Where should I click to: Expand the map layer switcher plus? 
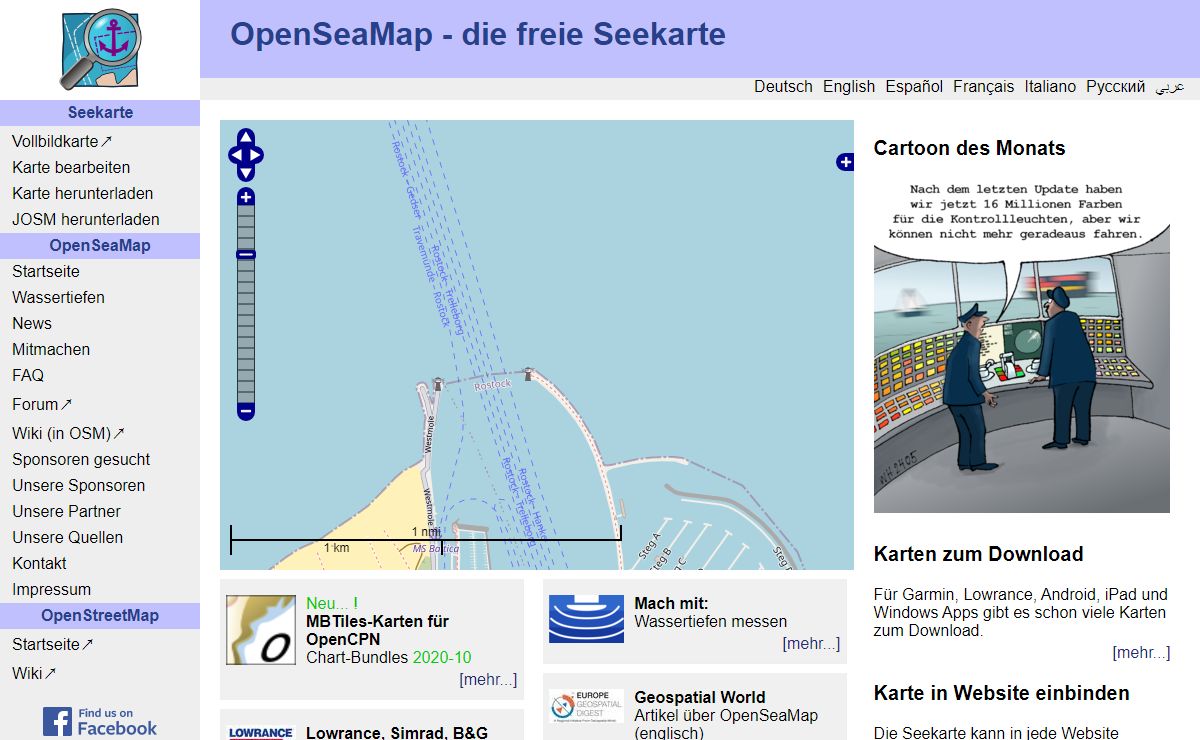pyautogui.click(x=845, y=162)
